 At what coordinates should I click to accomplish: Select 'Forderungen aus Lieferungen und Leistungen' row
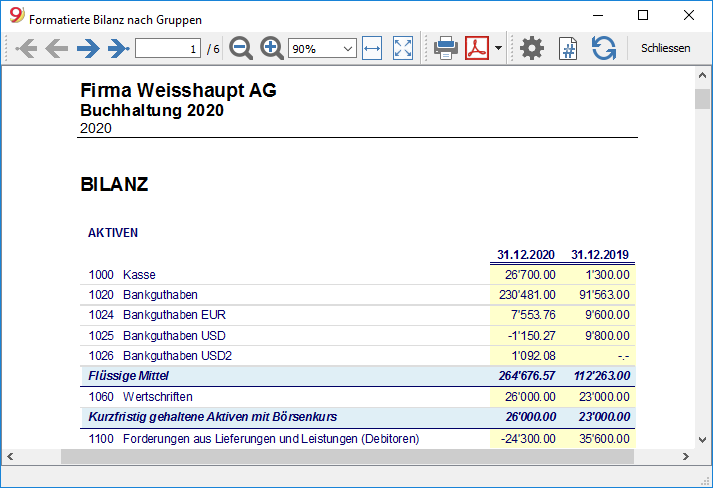click(x=357, y=438)
